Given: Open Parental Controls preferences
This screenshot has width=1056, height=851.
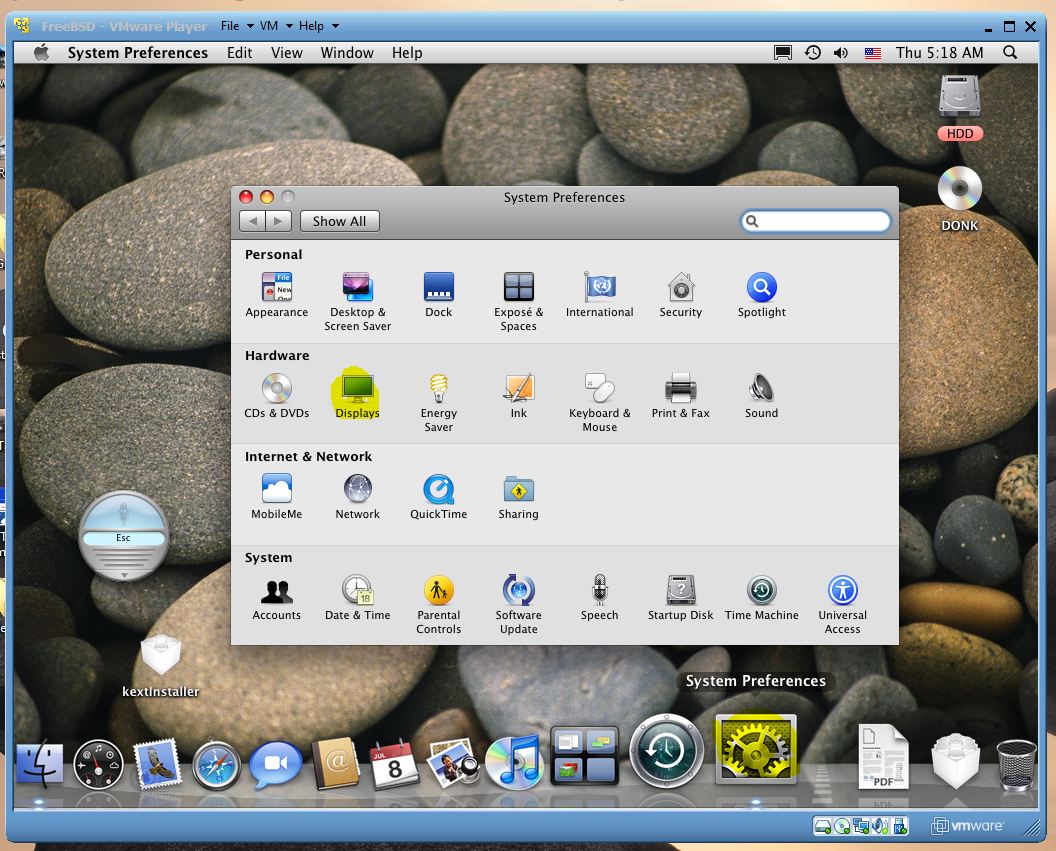Looking at the screenshot, I should coord(438,604).
